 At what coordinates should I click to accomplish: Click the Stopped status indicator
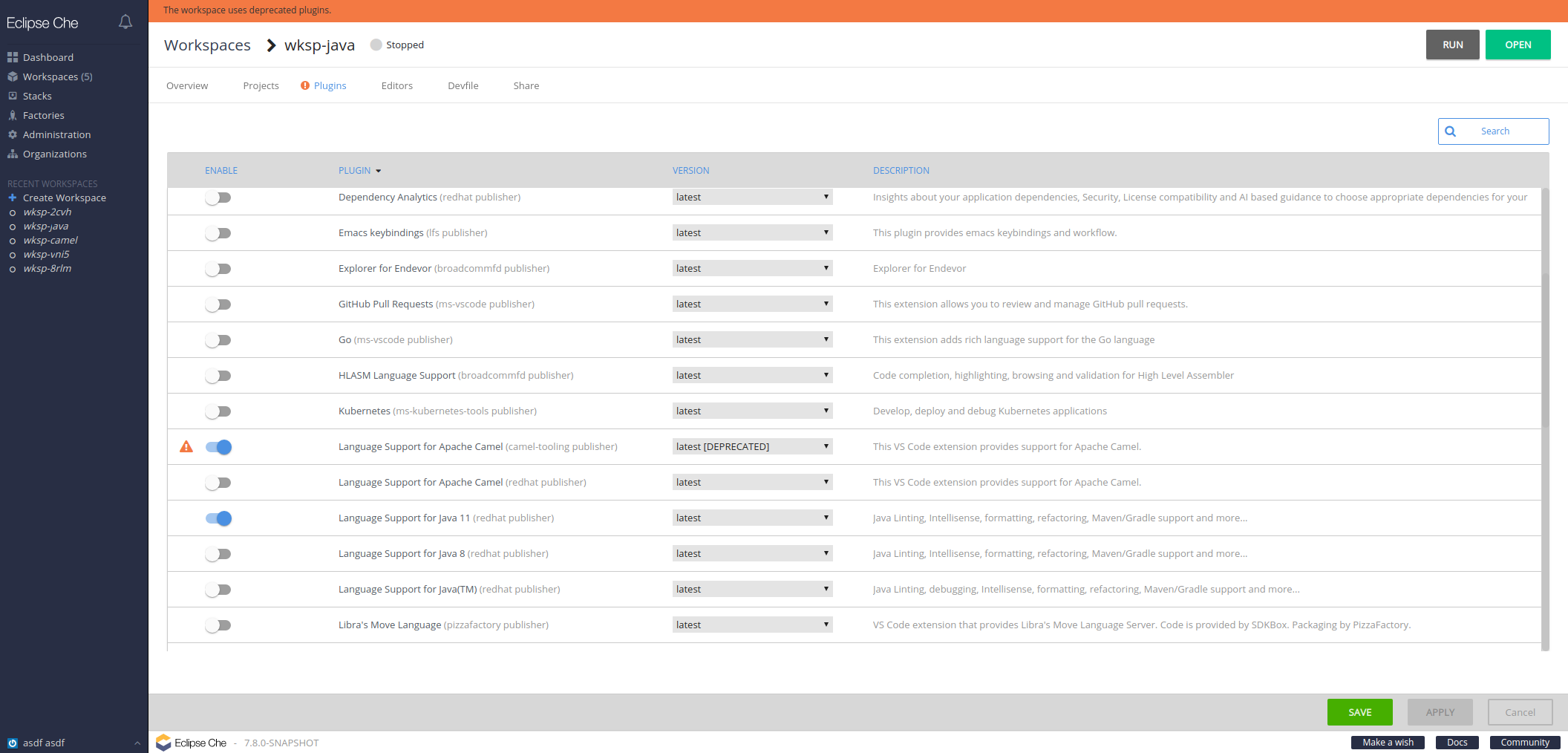pos(396,45)
